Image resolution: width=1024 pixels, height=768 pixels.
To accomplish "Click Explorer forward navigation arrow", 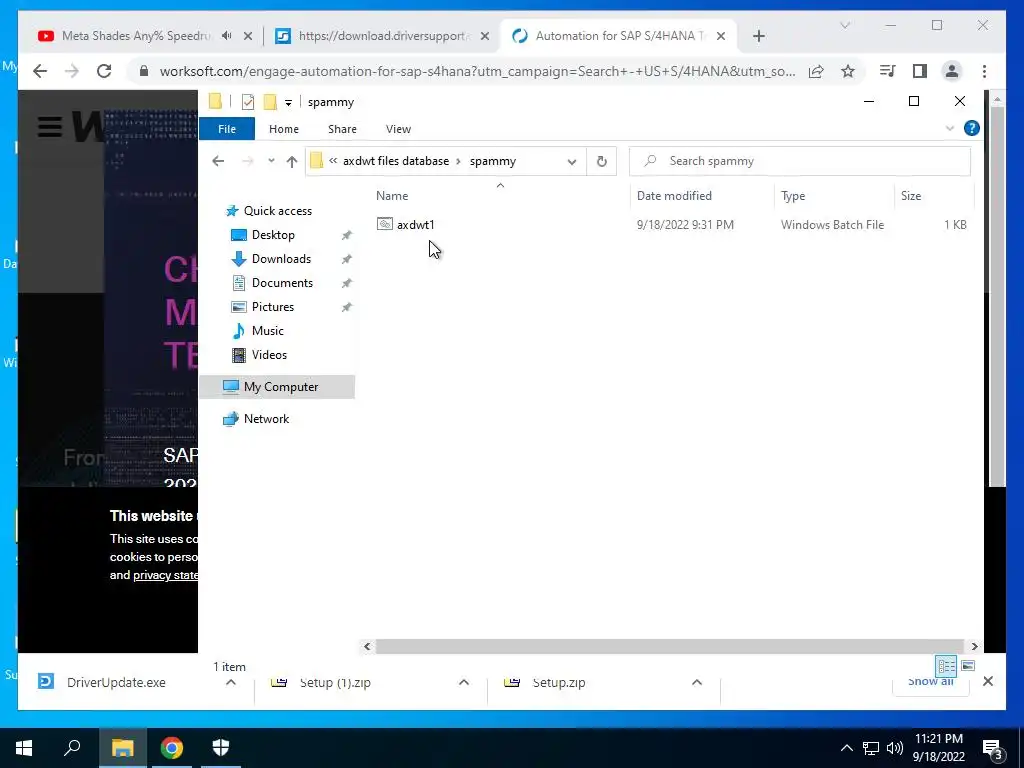I will [248, 161].
